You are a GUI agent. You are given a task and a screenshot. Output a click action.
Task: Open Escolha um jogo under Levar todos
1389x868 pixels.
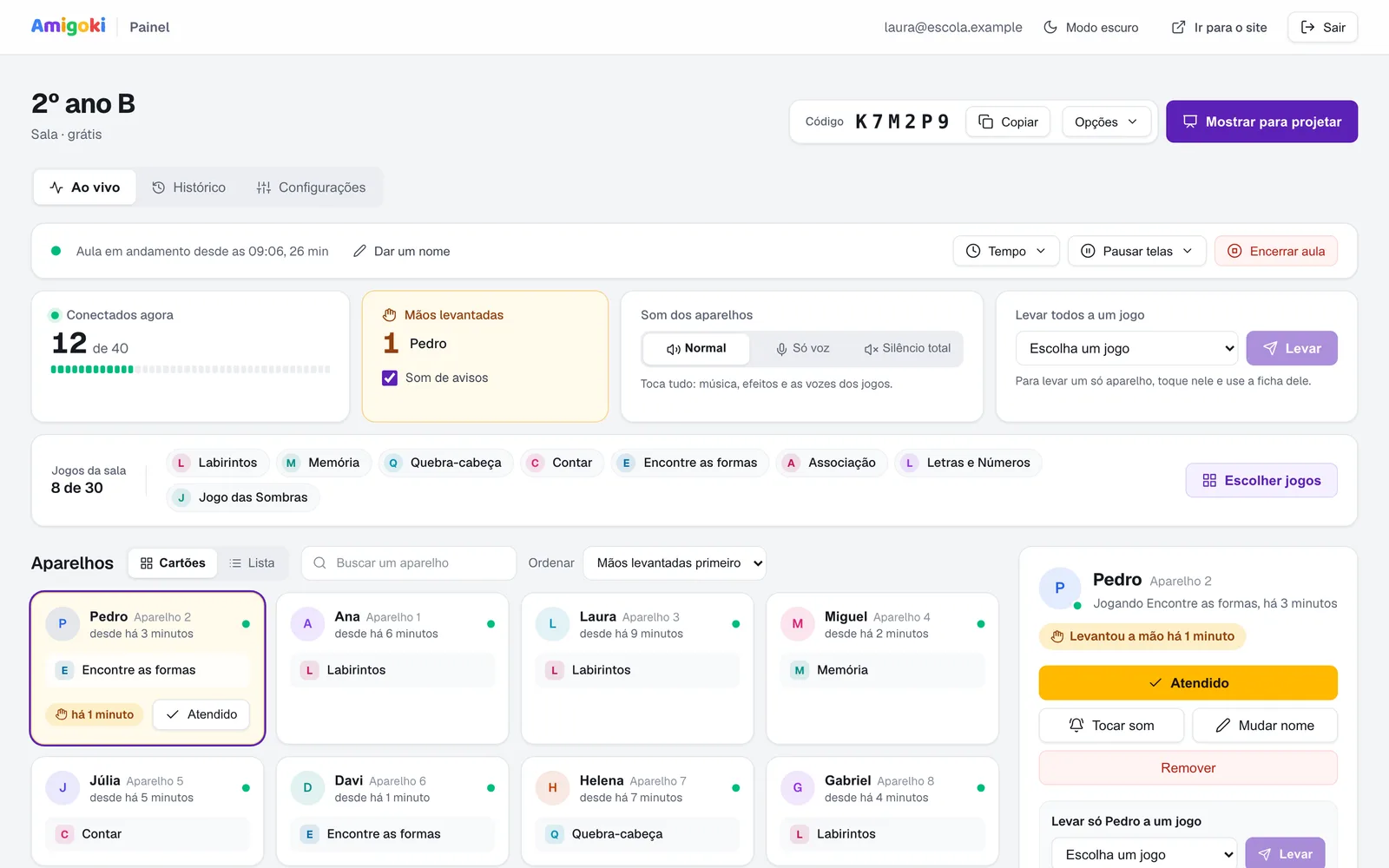tap(1127, 348)
